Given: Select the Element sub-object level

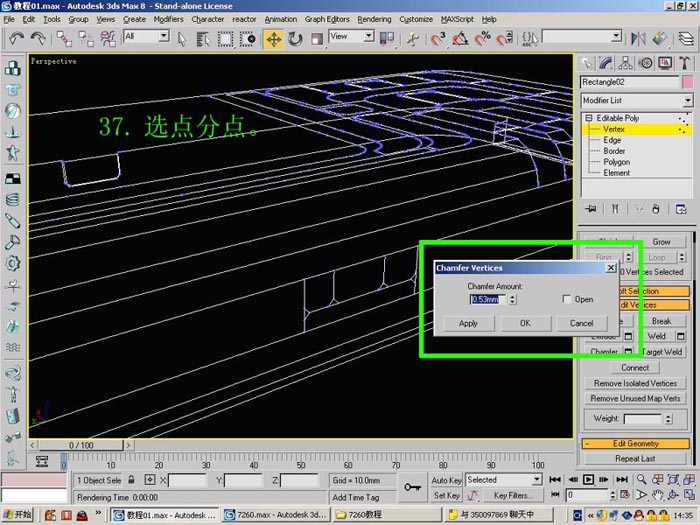Looking at the screenshot, I should click(x=617, y=173).
